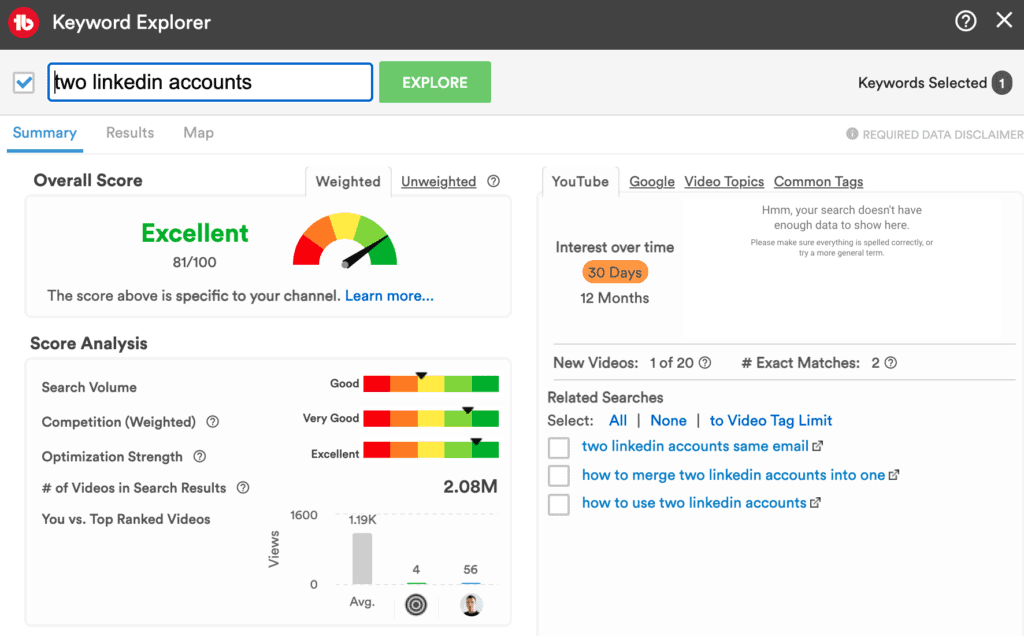Click the Keywords Selected count badge
Screen dimensions: 1024x636
point(1002,83)
